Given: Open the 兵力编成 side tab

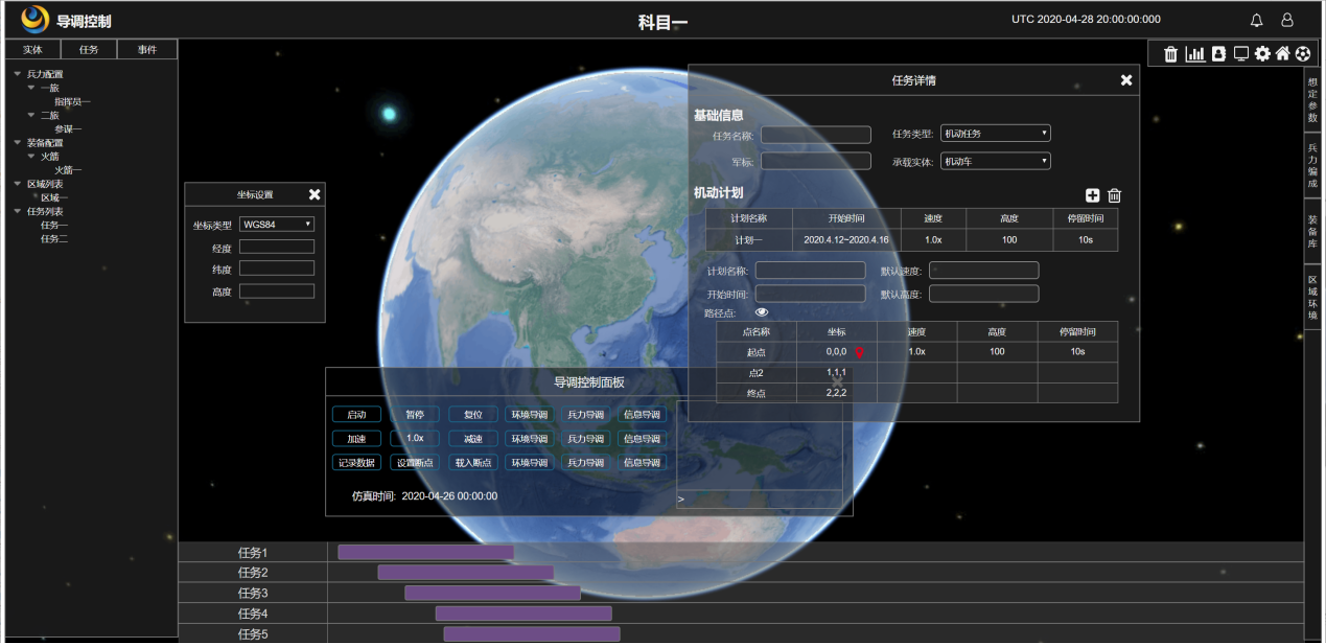Looking at the screenshot, I should [x=1313, y=165].
